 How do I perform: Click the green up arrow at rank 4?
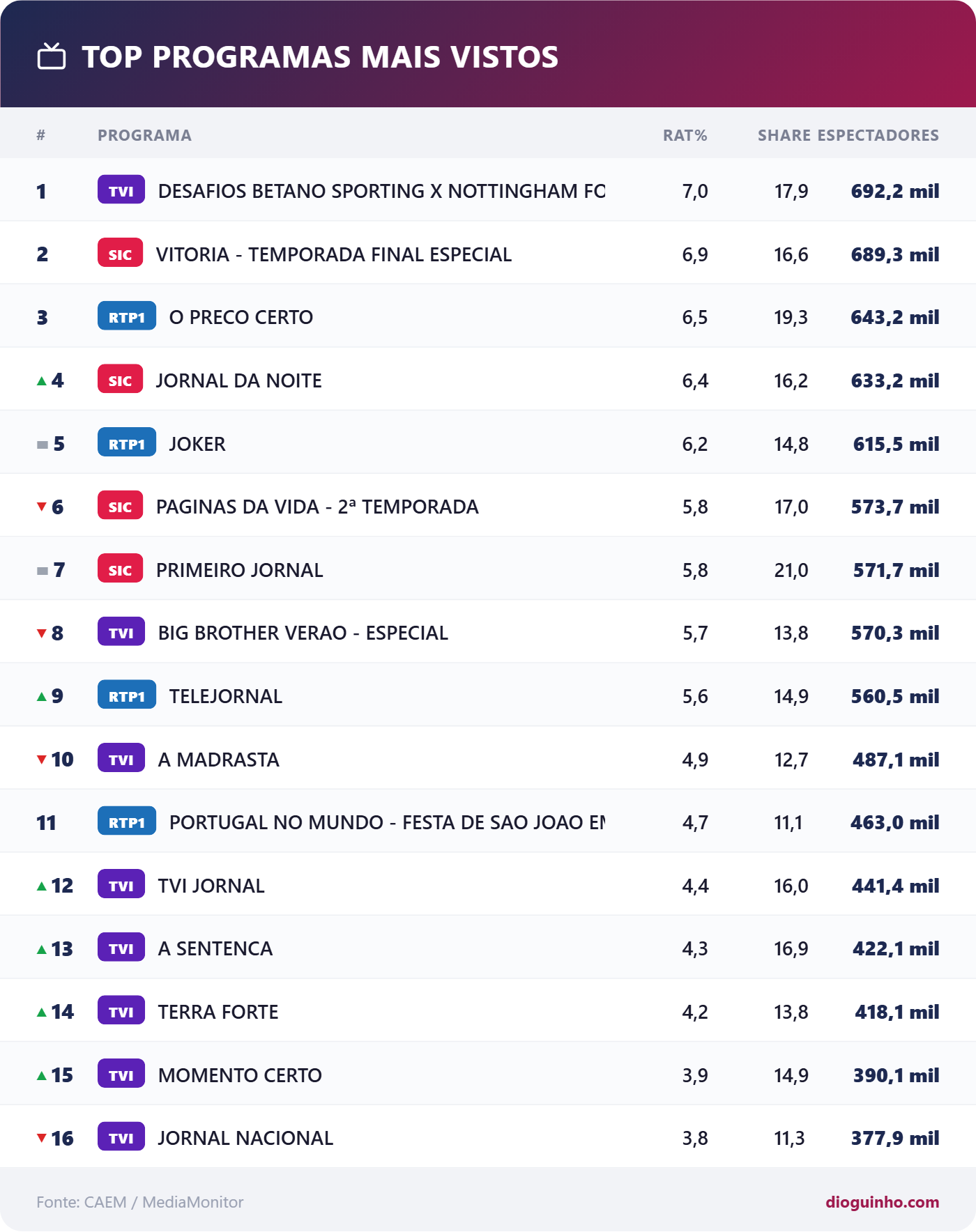pyautogui.click(x=42, y=380)
